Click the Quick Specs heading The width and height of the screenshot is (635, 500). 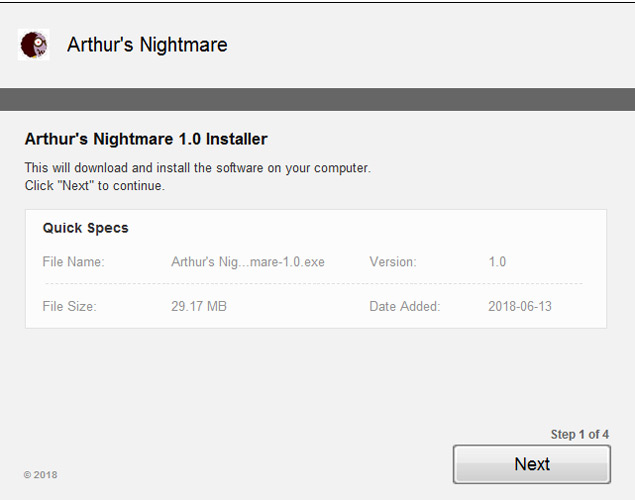[x=85, y=228]
